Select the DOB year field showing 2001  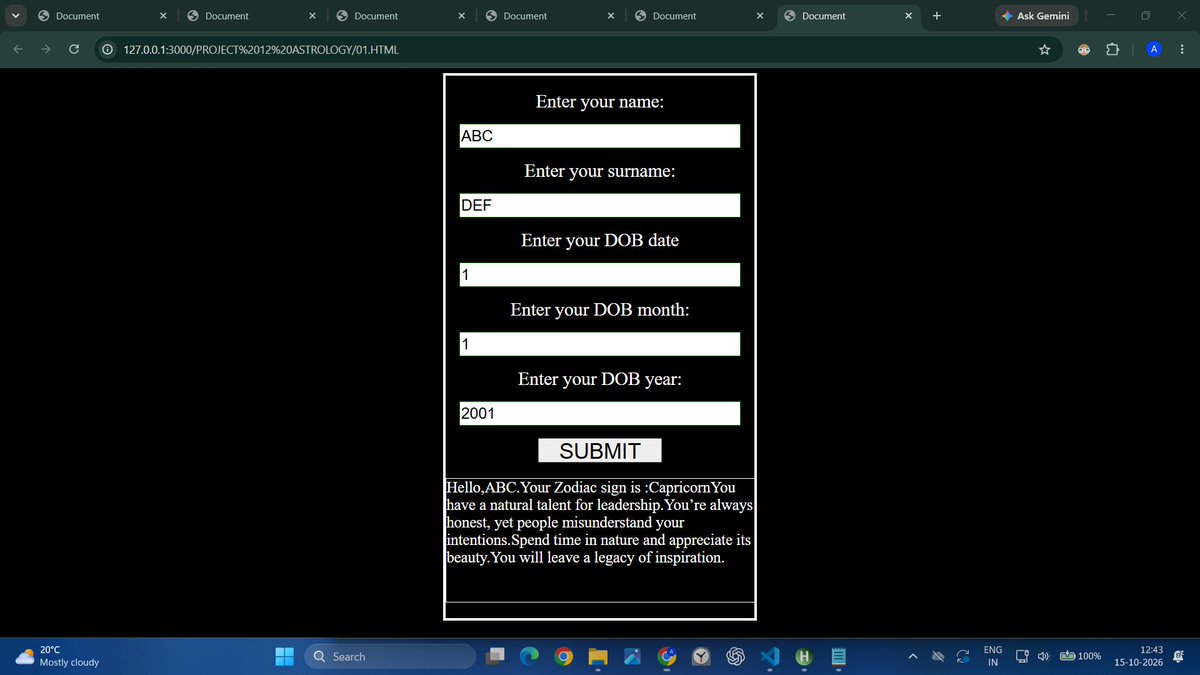point(600,414)
